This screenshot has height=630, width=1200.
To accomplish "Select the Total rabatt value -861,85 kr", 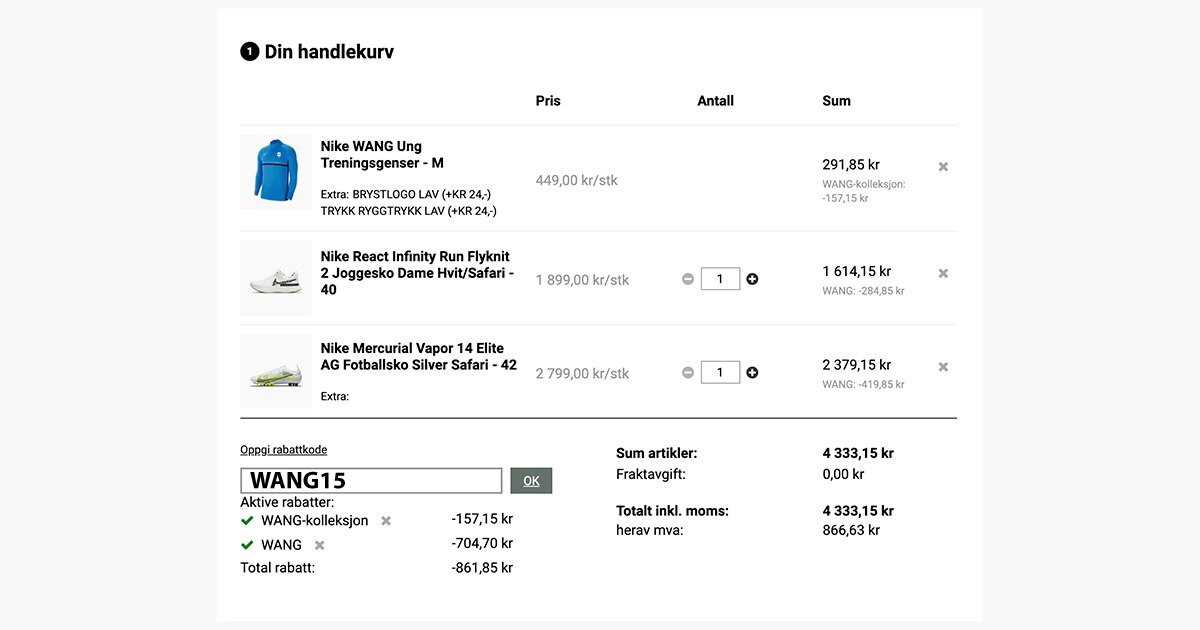I will (x=482, y=568).
